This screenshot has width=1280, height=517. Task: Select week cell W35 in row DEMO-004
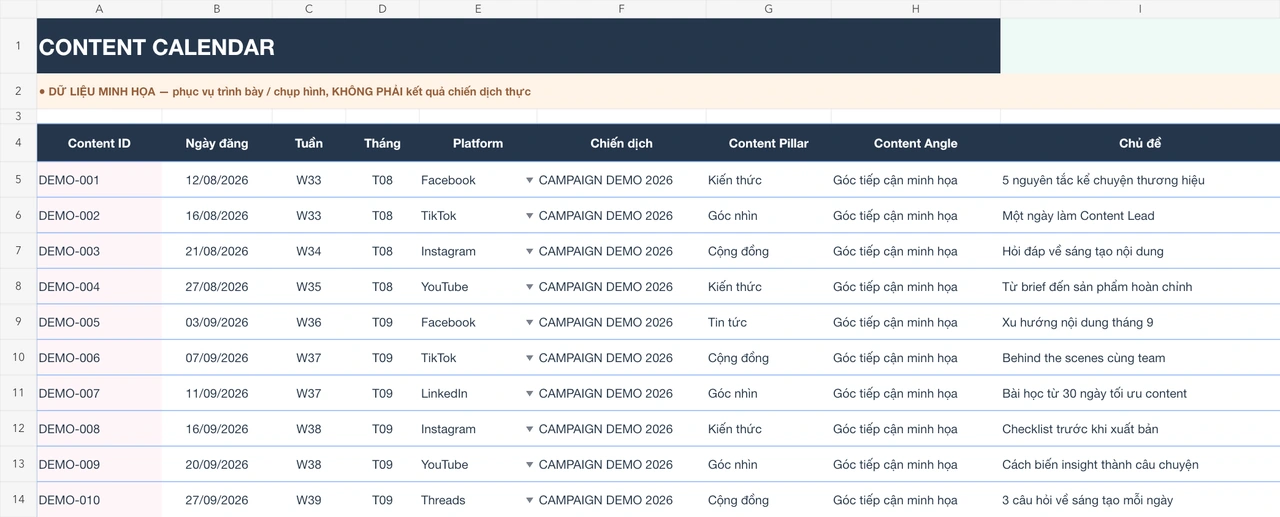[309, 287]
